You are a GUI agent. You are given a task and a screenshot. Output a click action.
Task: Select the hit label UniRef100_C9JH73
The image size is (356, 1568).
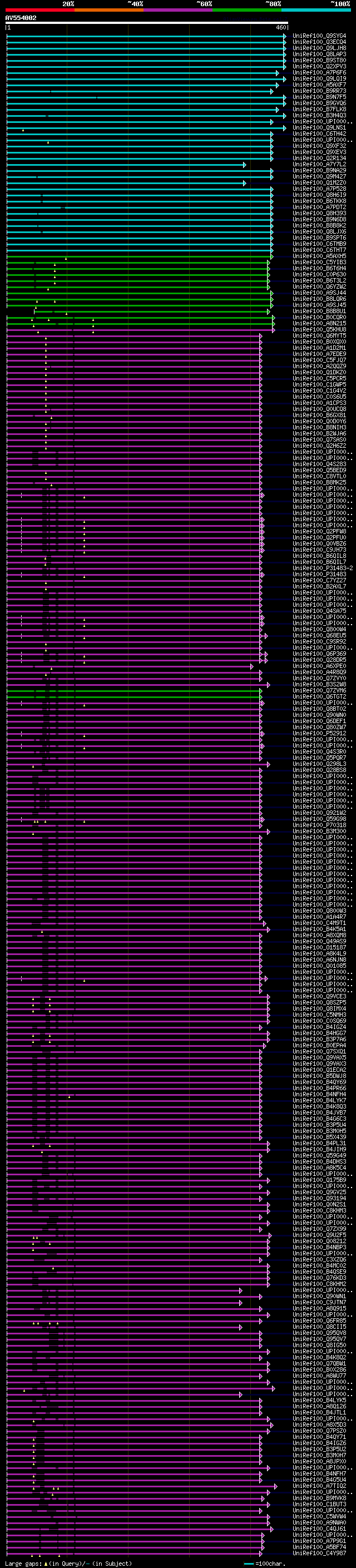[x=319, y=550]
